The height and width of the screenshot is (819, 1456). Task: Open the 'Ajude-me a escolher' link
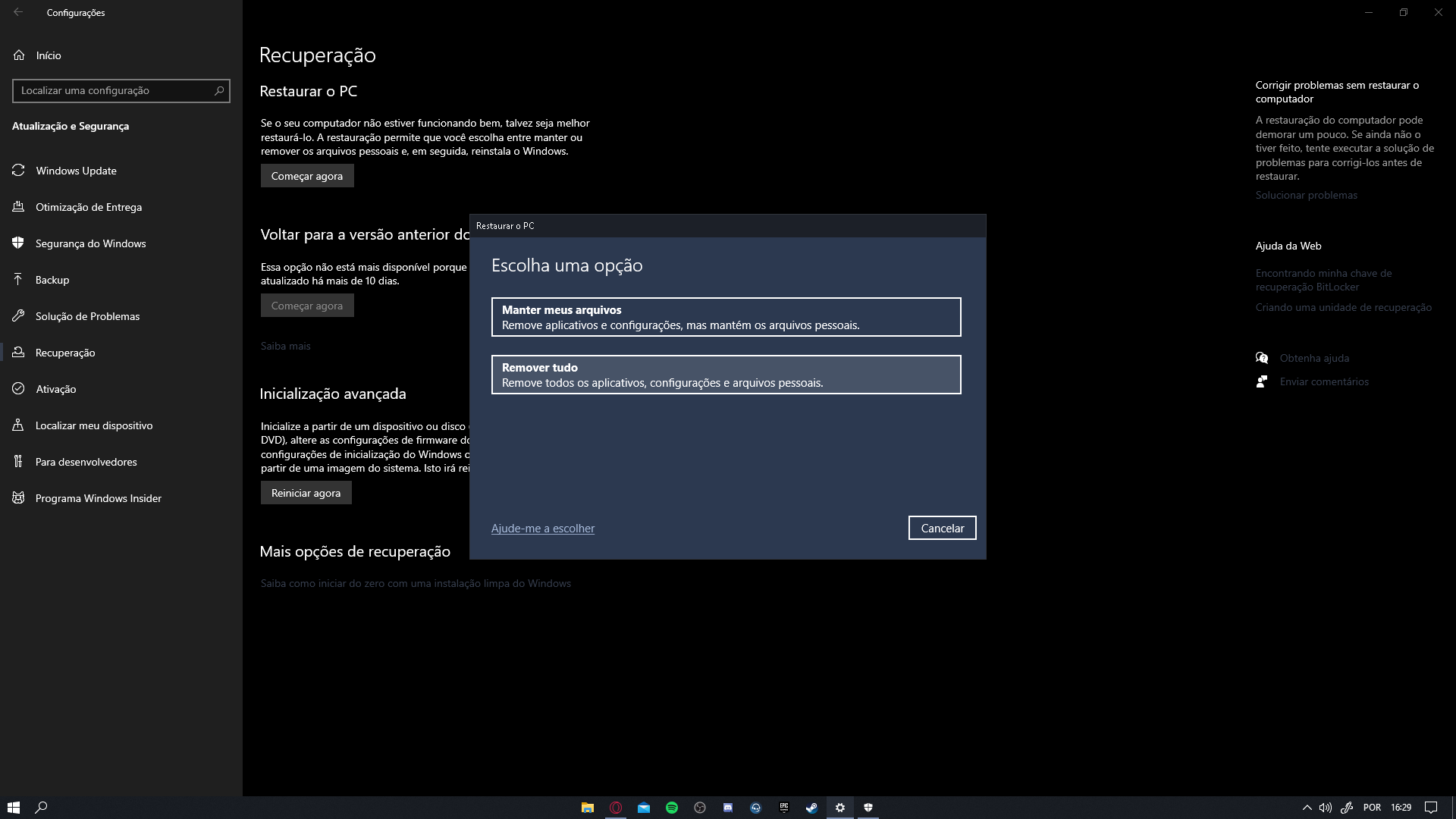tap(542, 529)
